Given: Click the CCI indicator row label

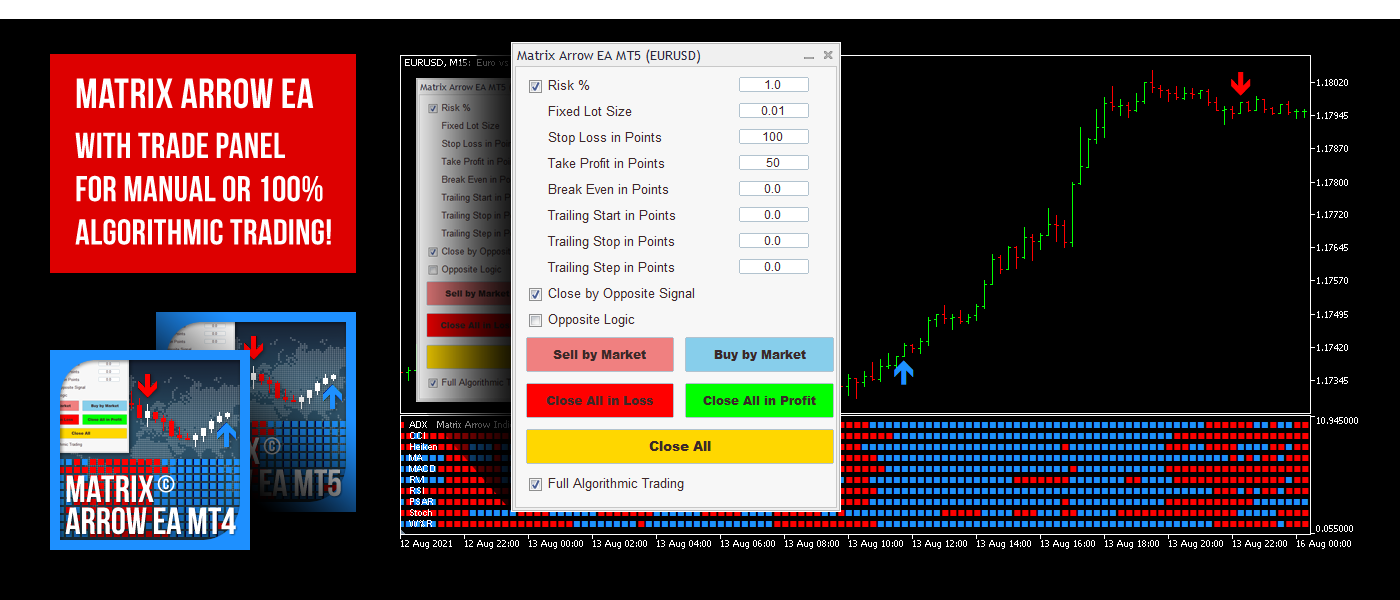Looking at the screenshot, I should (x=417, y=436).
